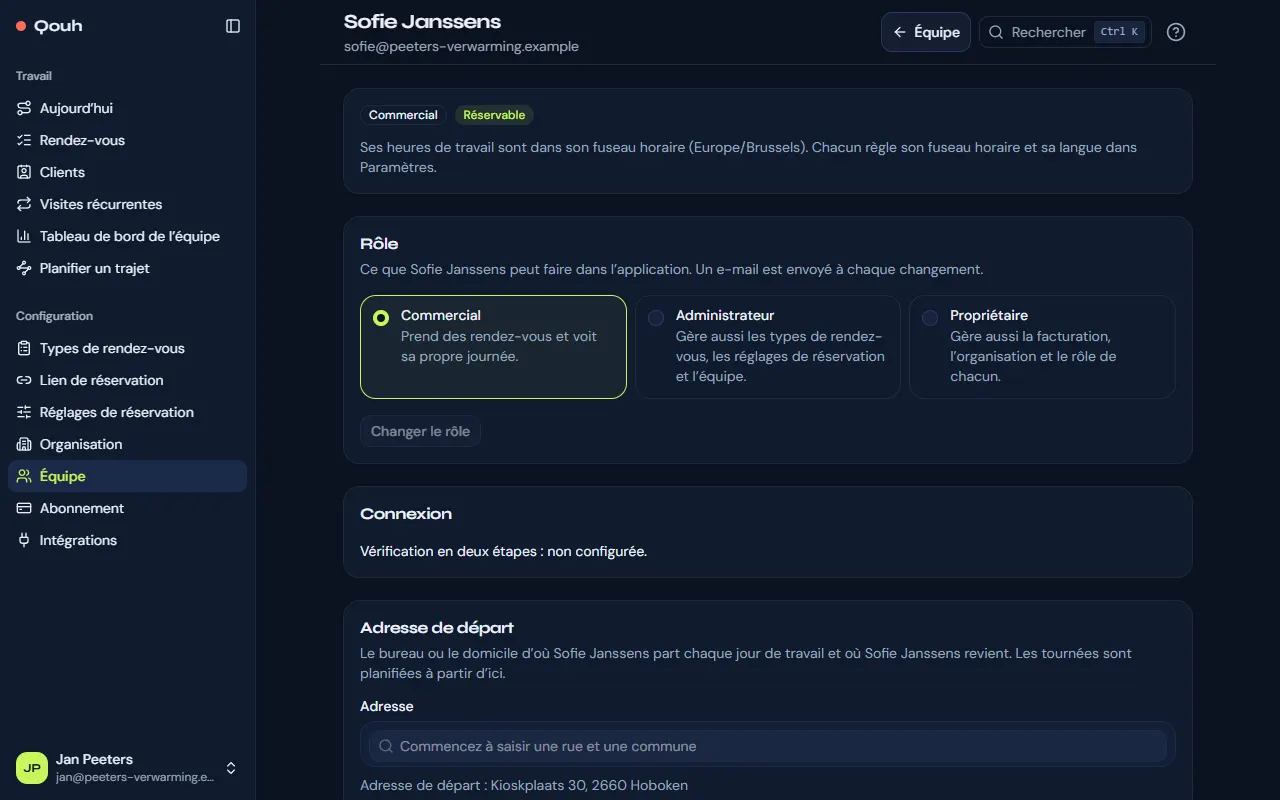Select the Commercial role radio button

pos(381,318)
